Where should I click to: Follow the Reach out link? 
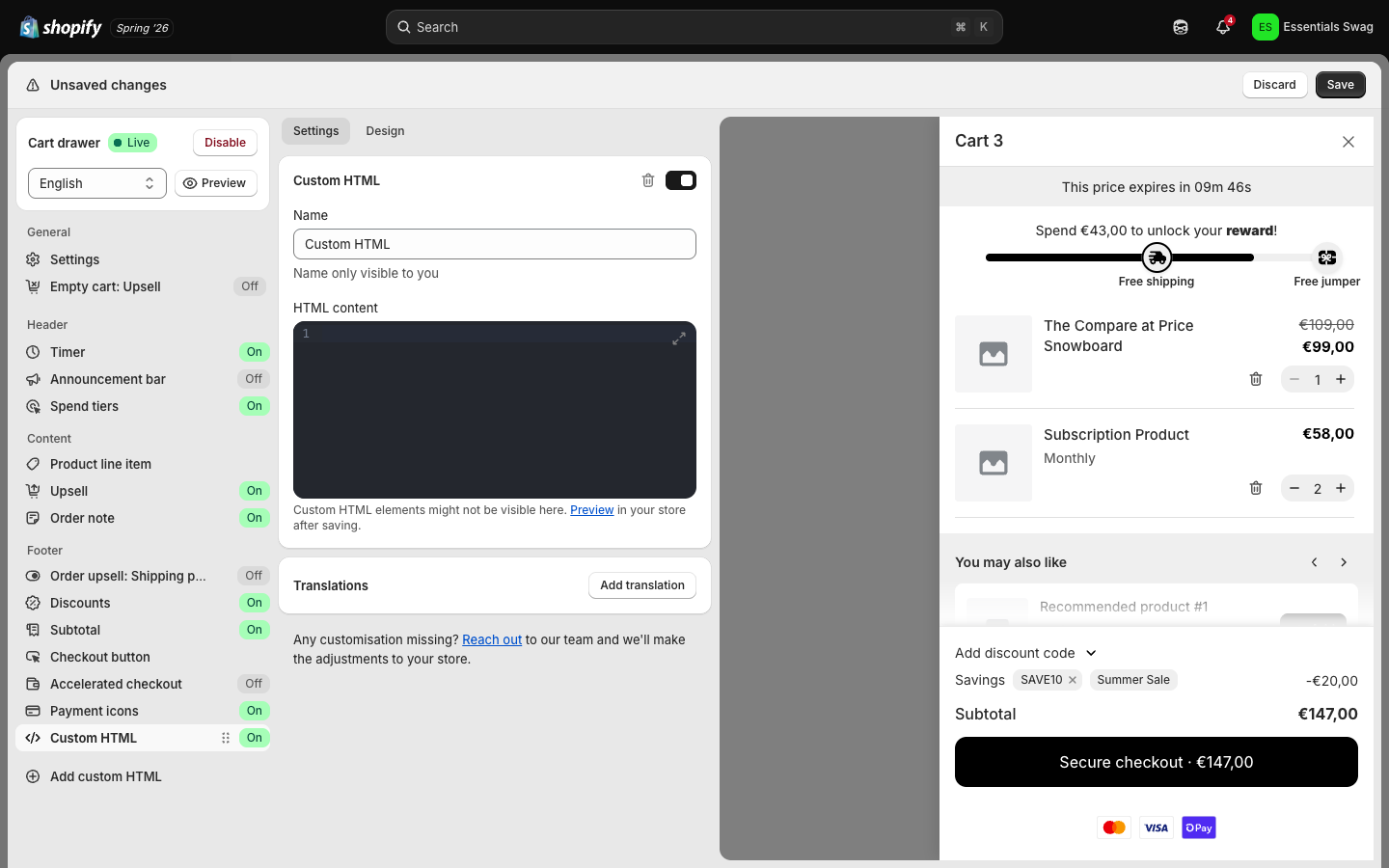[492, 639]
